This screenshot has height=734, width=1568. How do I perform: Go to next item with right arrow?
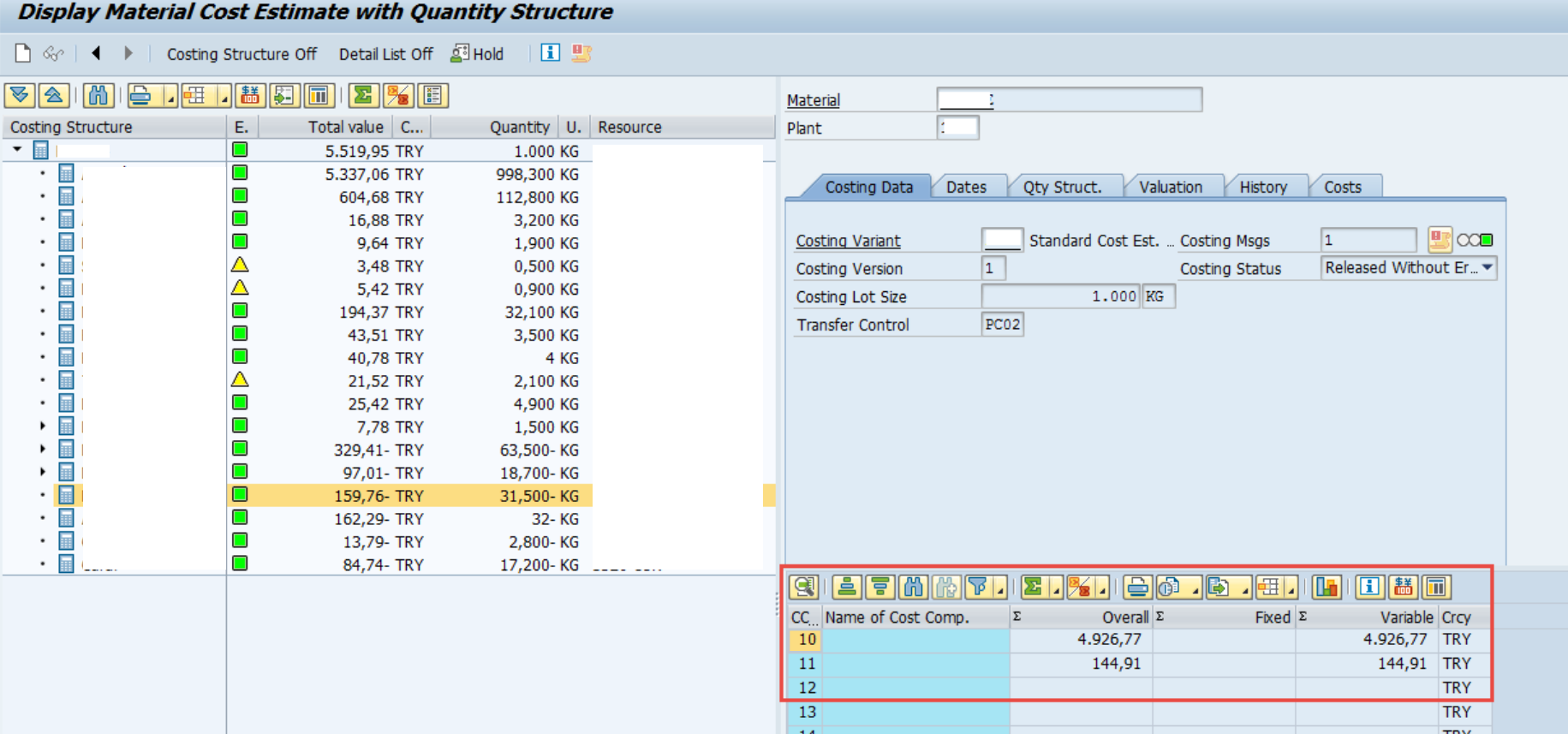pyautogui.click(x=128, y=53)
